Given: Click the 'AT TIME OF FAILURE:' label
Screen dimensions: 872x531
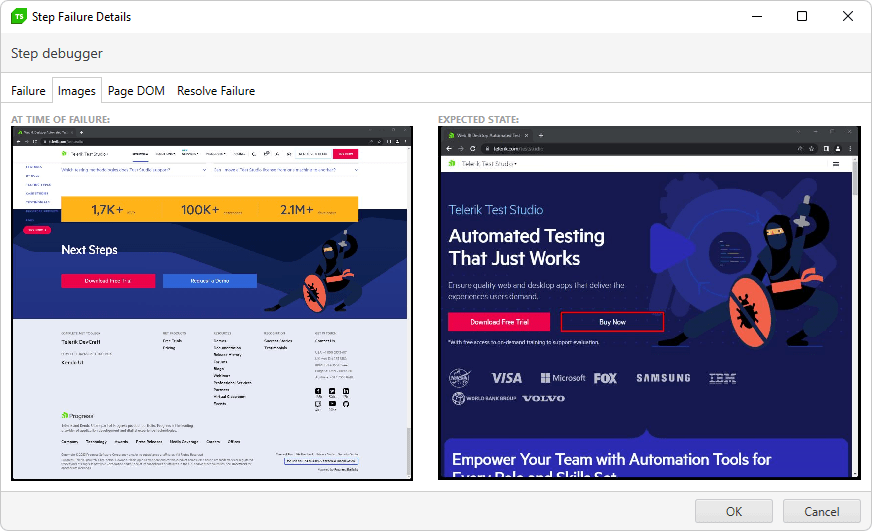Looking at the screenshot, I should click(x=61, y=120).
